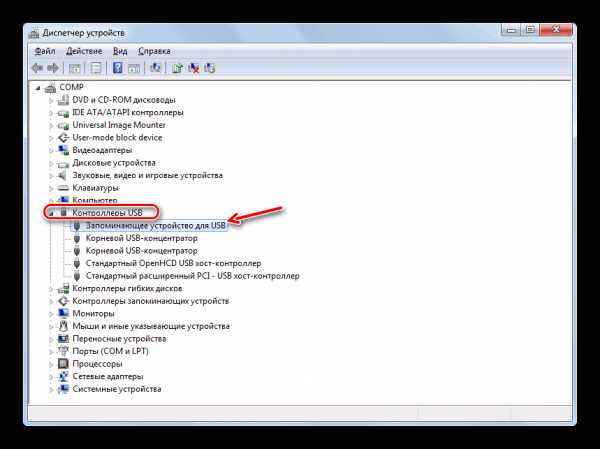The height and width of the screenshot is (449, 600).
Task: Click the Клавиатуры keyboard icon
Action: (x=63, y=188)
